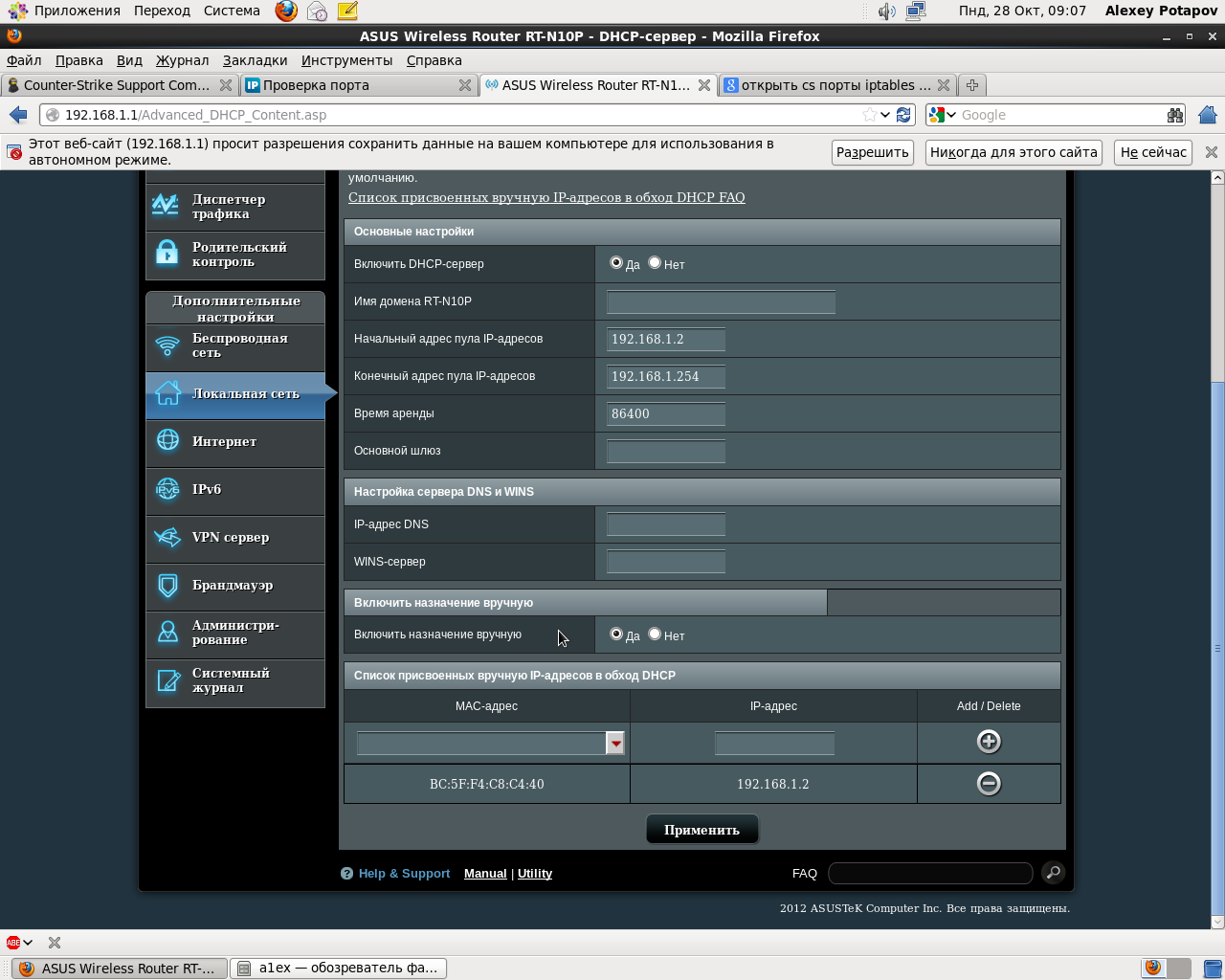Open the System Log (Системный журнал) icon
Screen dimensions: 1225x980
pyautogui.click(x=168, y=680)
